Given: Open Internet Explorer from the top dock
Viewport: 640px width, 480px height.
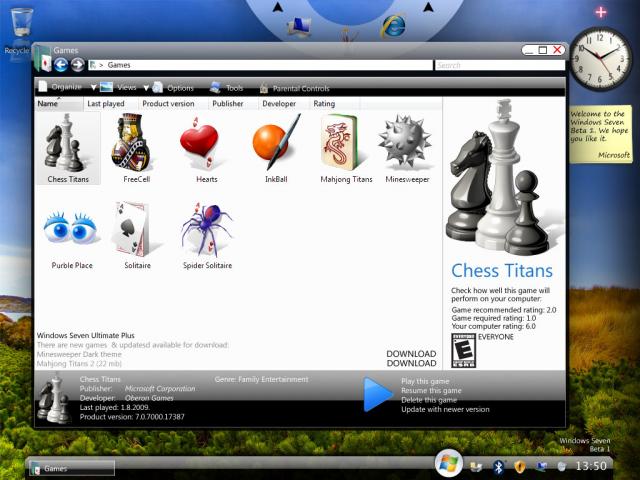Looking at the screenshot, I should (x=393, y=26).
